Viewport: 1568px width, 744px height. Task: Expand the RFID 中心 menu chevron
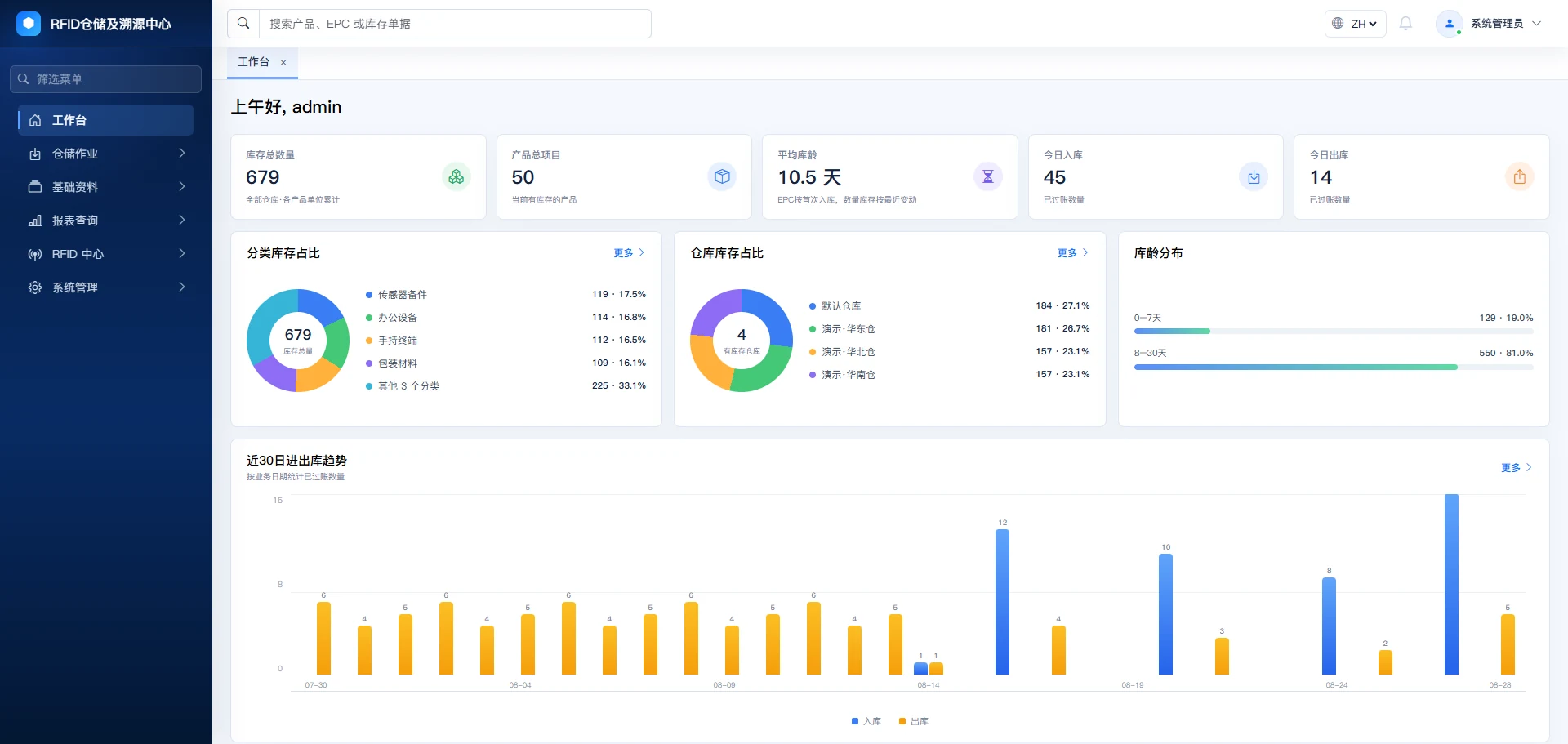(182, 253)
